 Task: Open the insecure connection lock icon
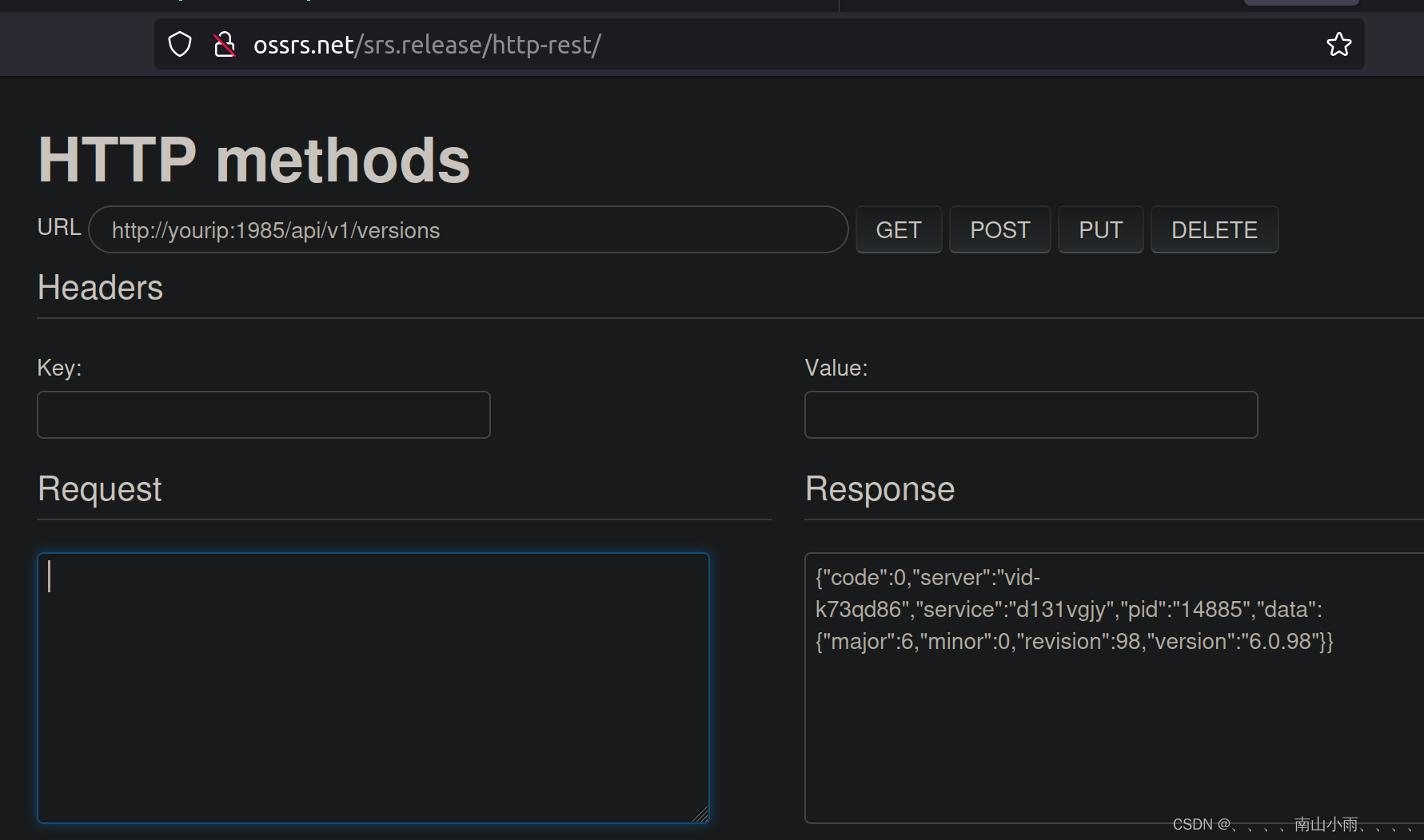[x=225, y=45]
